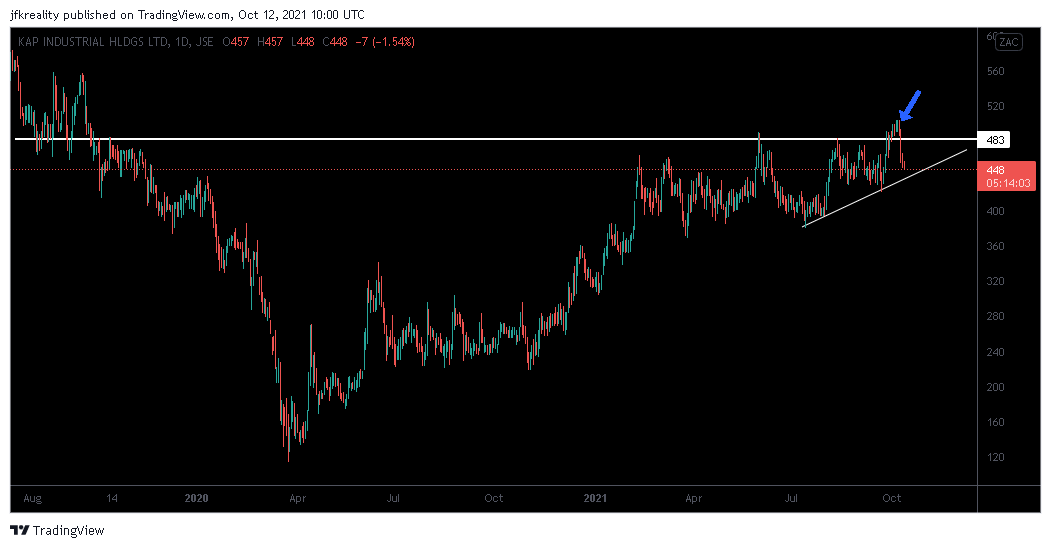This screenshot has width=1051, height=548.
Task: Click the open value O457 in the legend
Action: click(235, 42)
